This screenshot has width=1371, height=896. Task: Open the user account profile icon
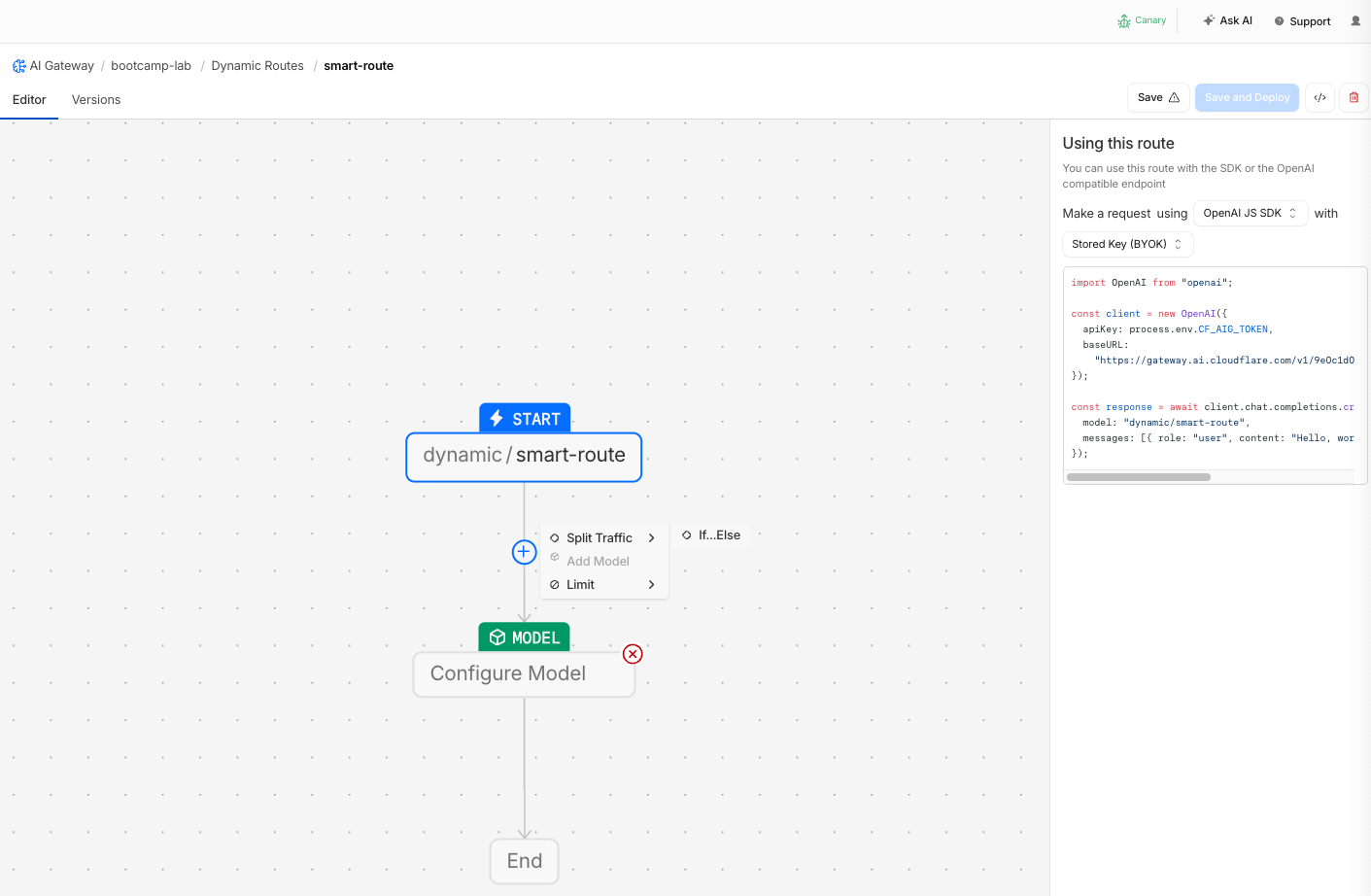[x=1355, y=20]
